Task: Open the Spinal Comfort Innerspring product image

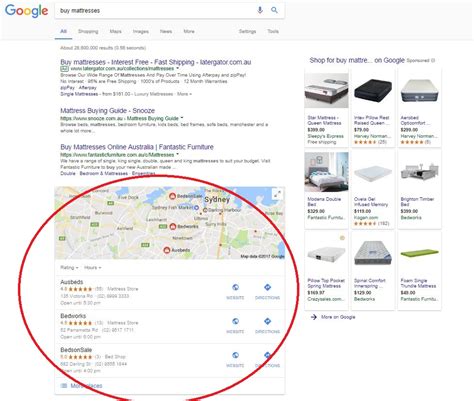Action: point(373,253)
